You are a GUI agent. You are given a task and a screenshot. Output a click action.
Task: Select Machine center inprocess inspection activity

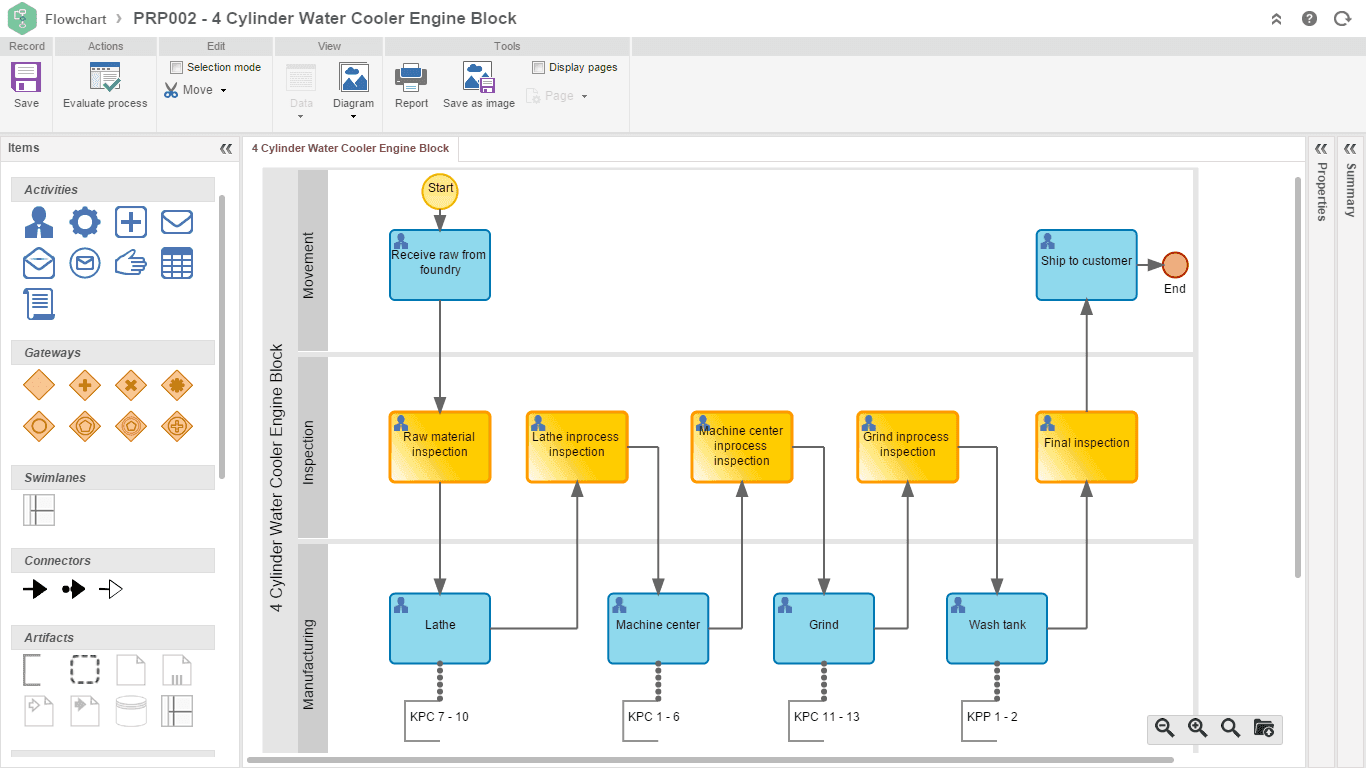point(742,447)
